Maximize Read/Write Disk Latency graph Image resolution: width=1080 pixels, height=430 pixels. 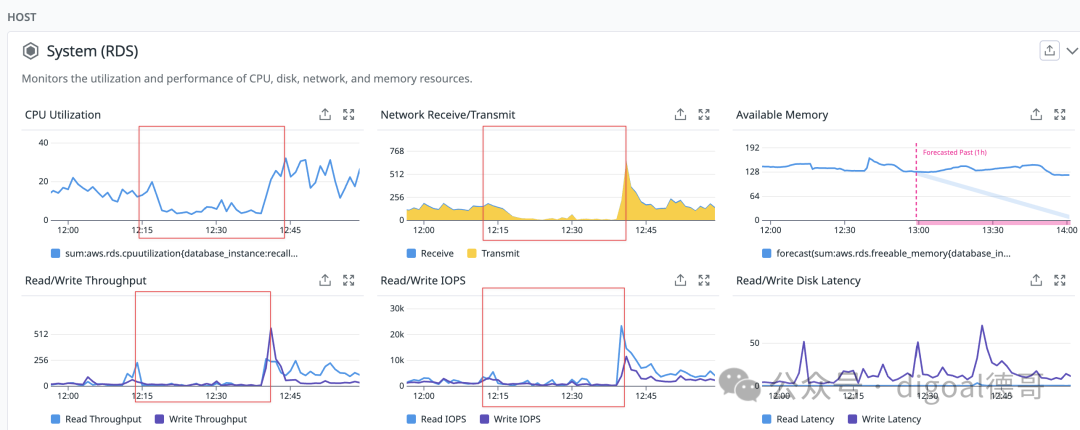(1059, 280)
